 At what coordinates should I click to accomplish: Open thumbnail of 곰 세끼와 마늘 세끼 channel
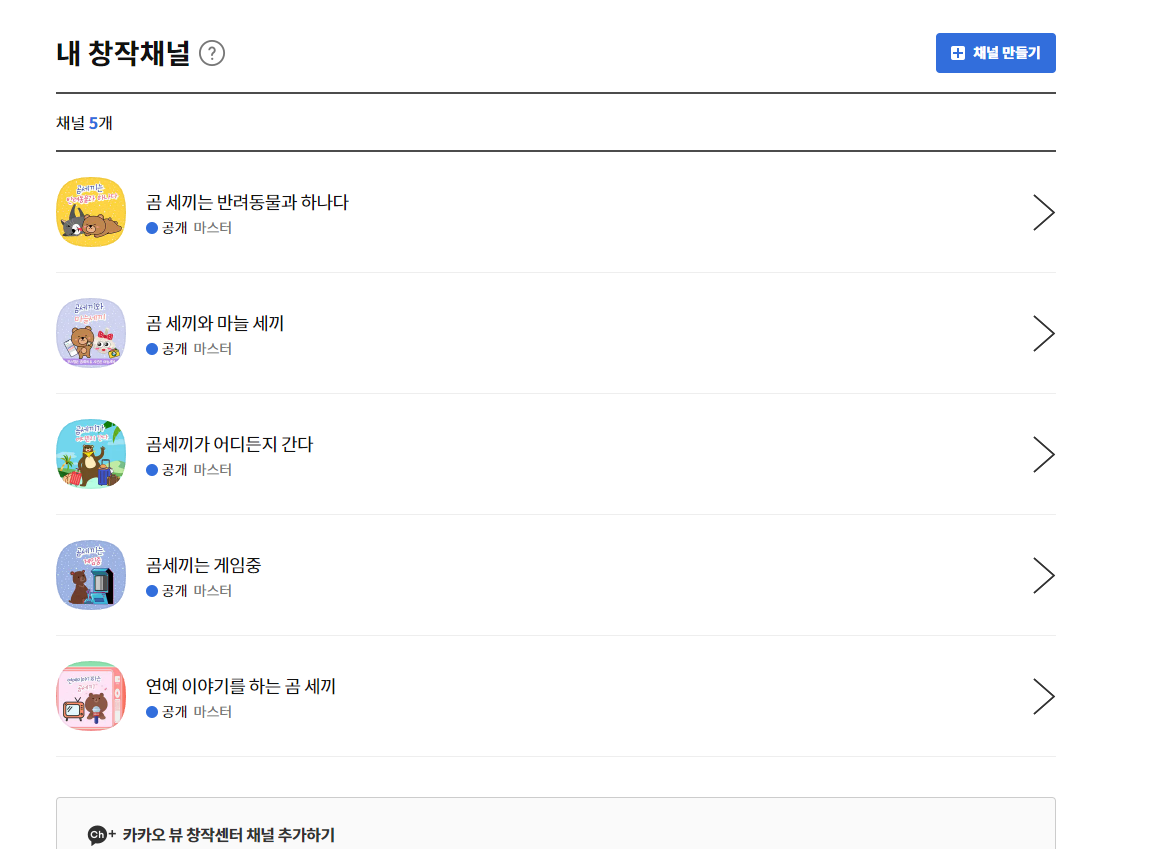[91, 332]
